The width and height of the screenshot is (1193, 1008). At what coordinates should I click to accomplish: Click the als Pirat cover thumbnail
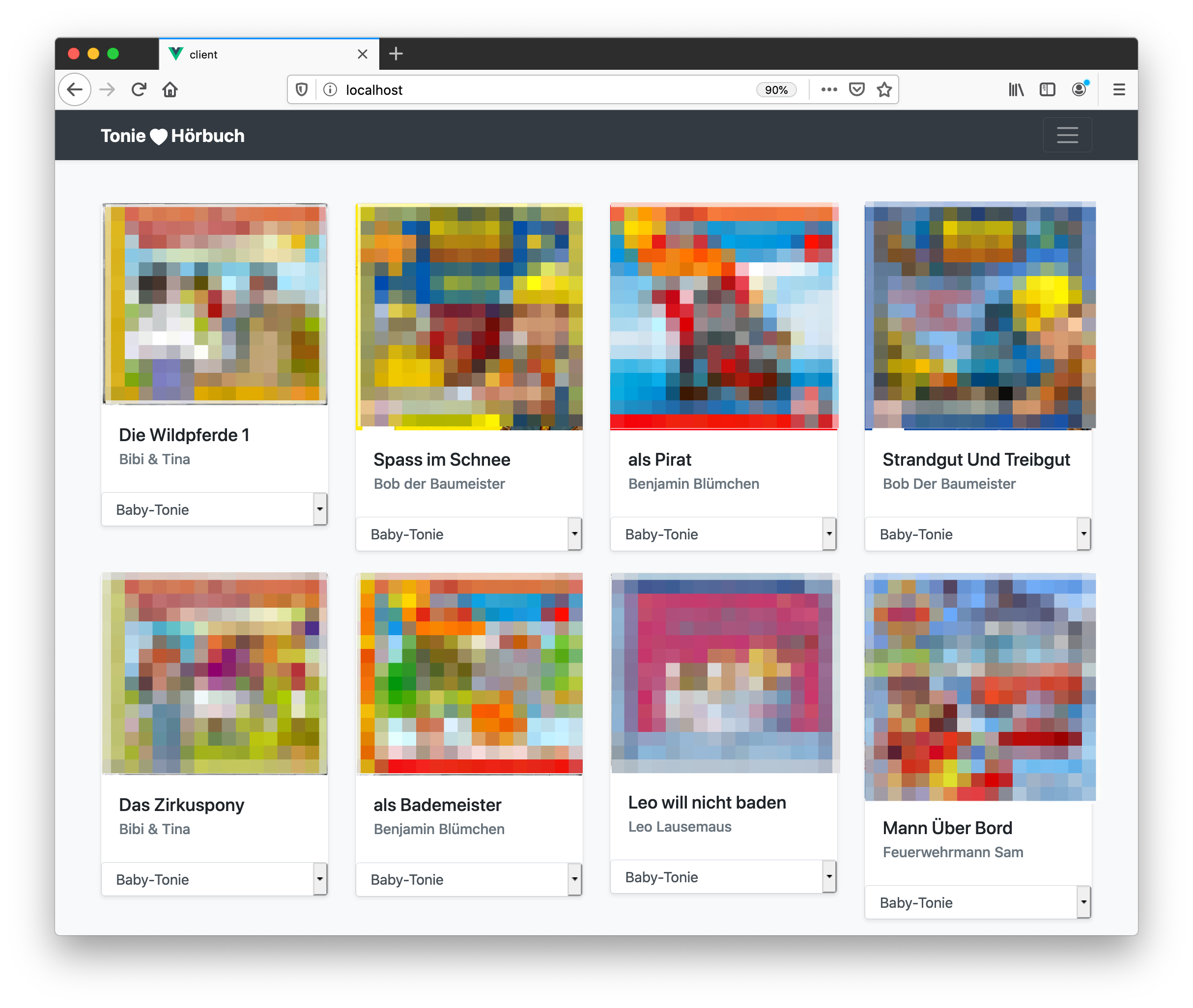point(724,315)
